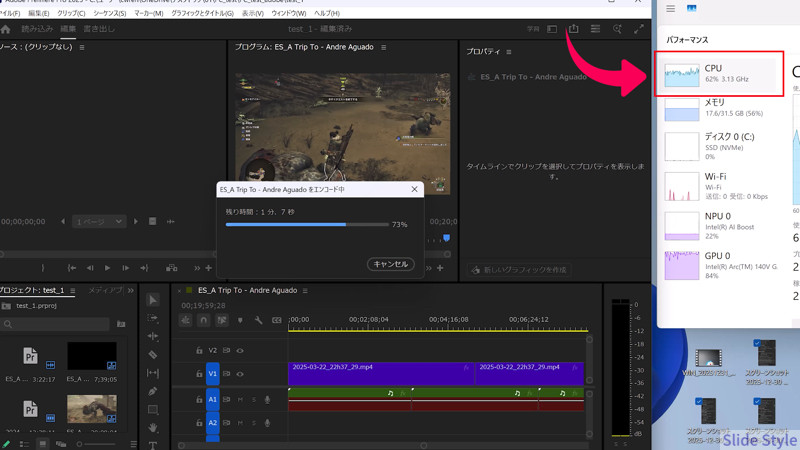Click the Quick Export icon in the header
The height and width of the screenshot is (450, 800).
pos(574,30)
